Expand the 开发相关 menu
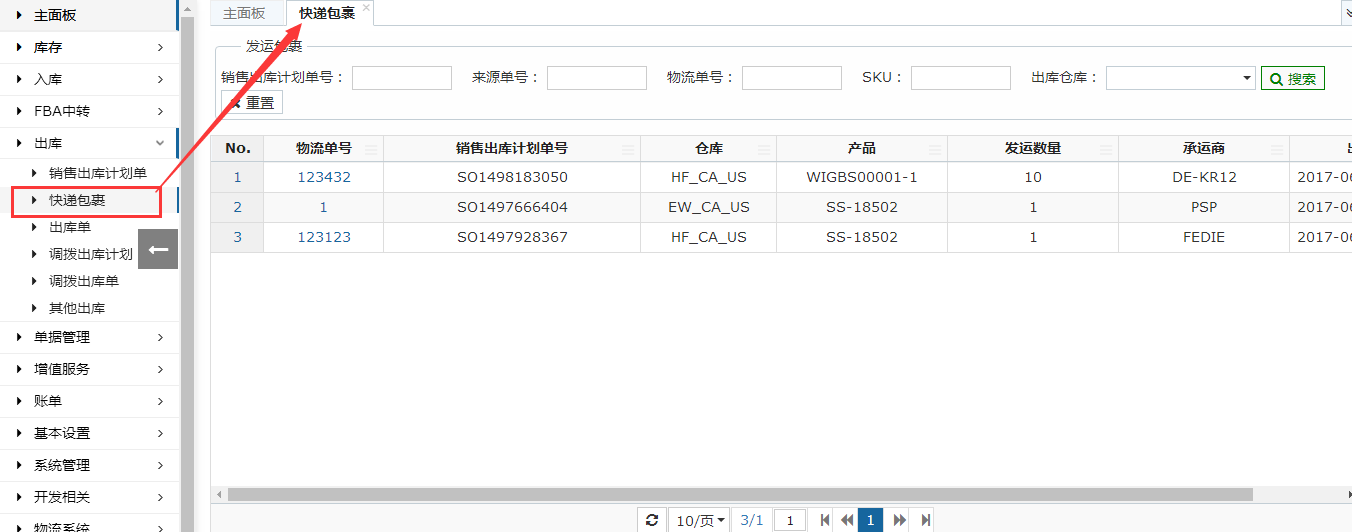Screen dimensions: 1352x532 (90, 497)
